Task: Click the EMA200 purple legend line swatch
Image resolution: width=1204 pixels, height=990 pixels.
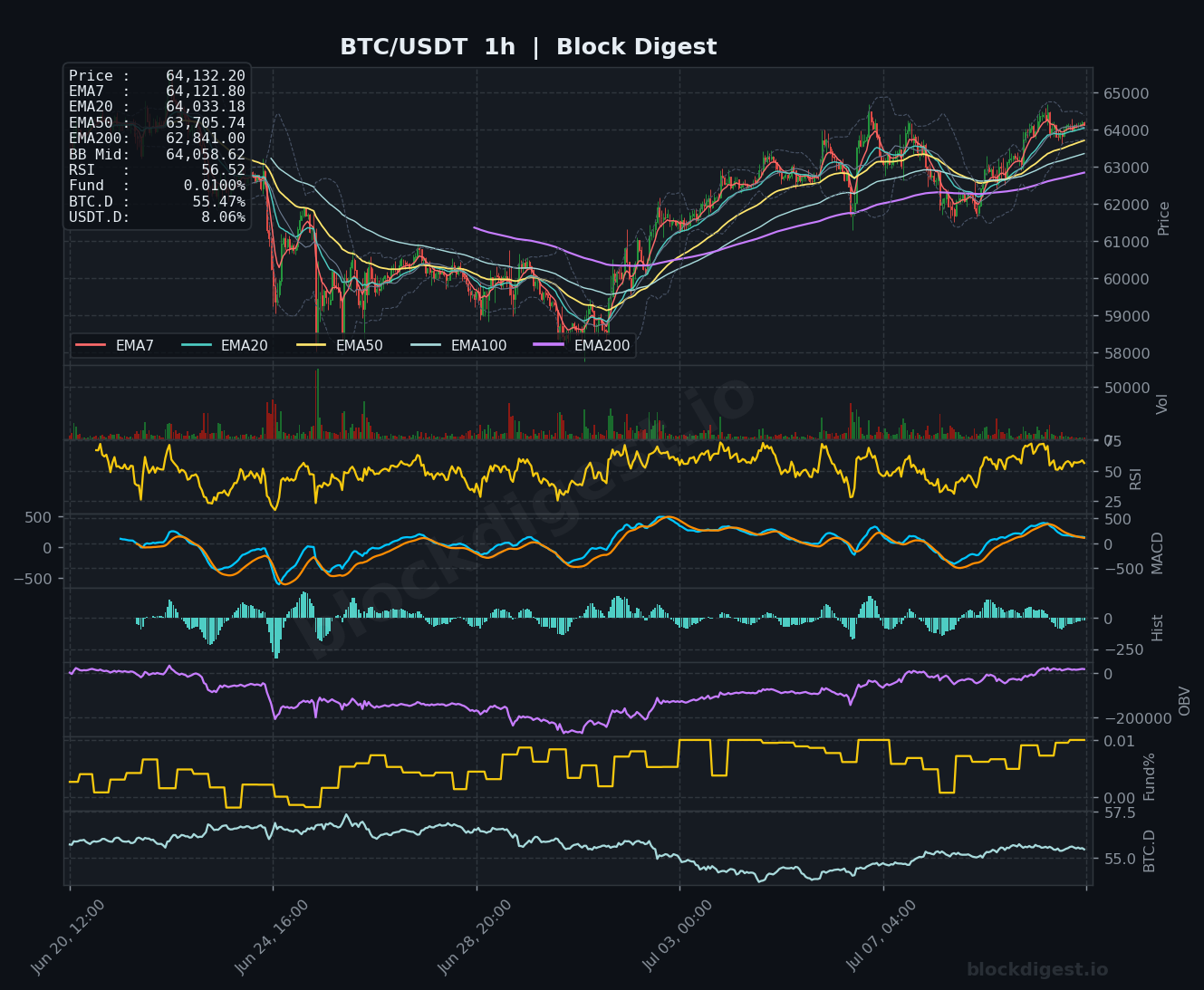Action: pos(549,345)
